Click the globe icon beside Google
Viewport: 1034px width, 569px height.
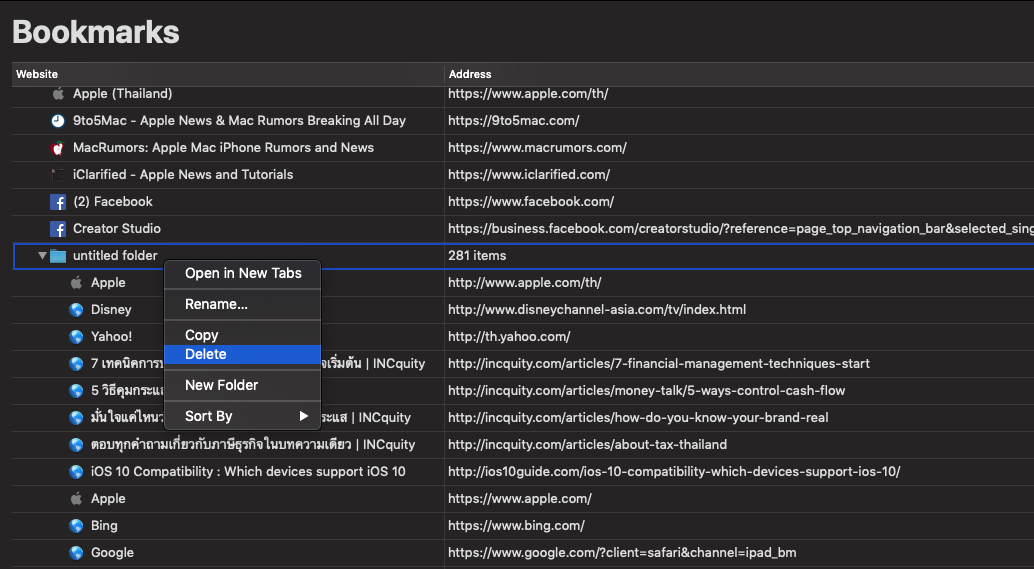[x=76, y=553]
